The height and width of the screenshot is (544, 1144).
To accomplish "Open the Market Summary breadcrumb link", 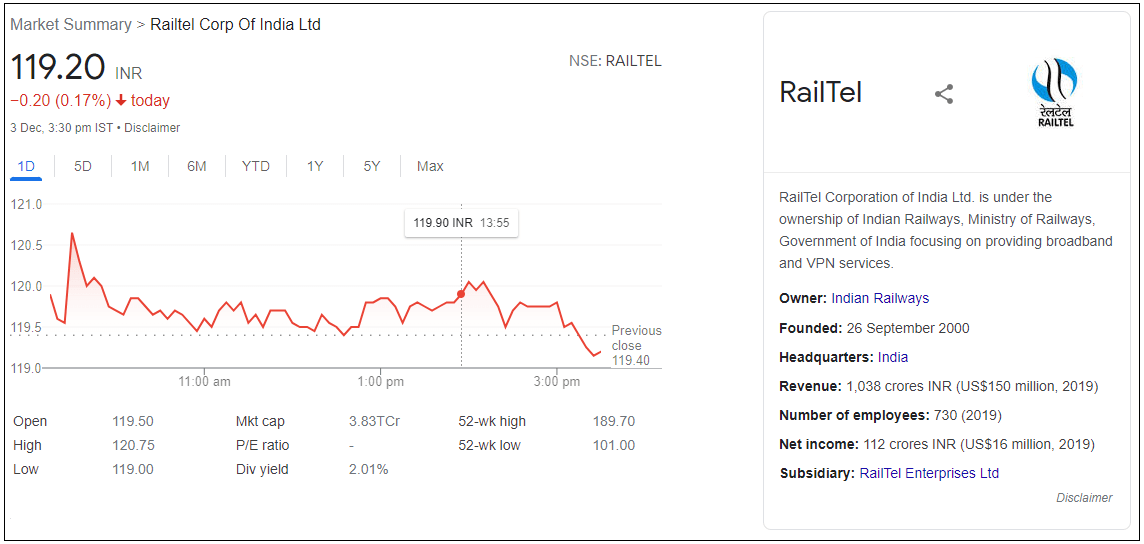I will (x=70, y=24).
